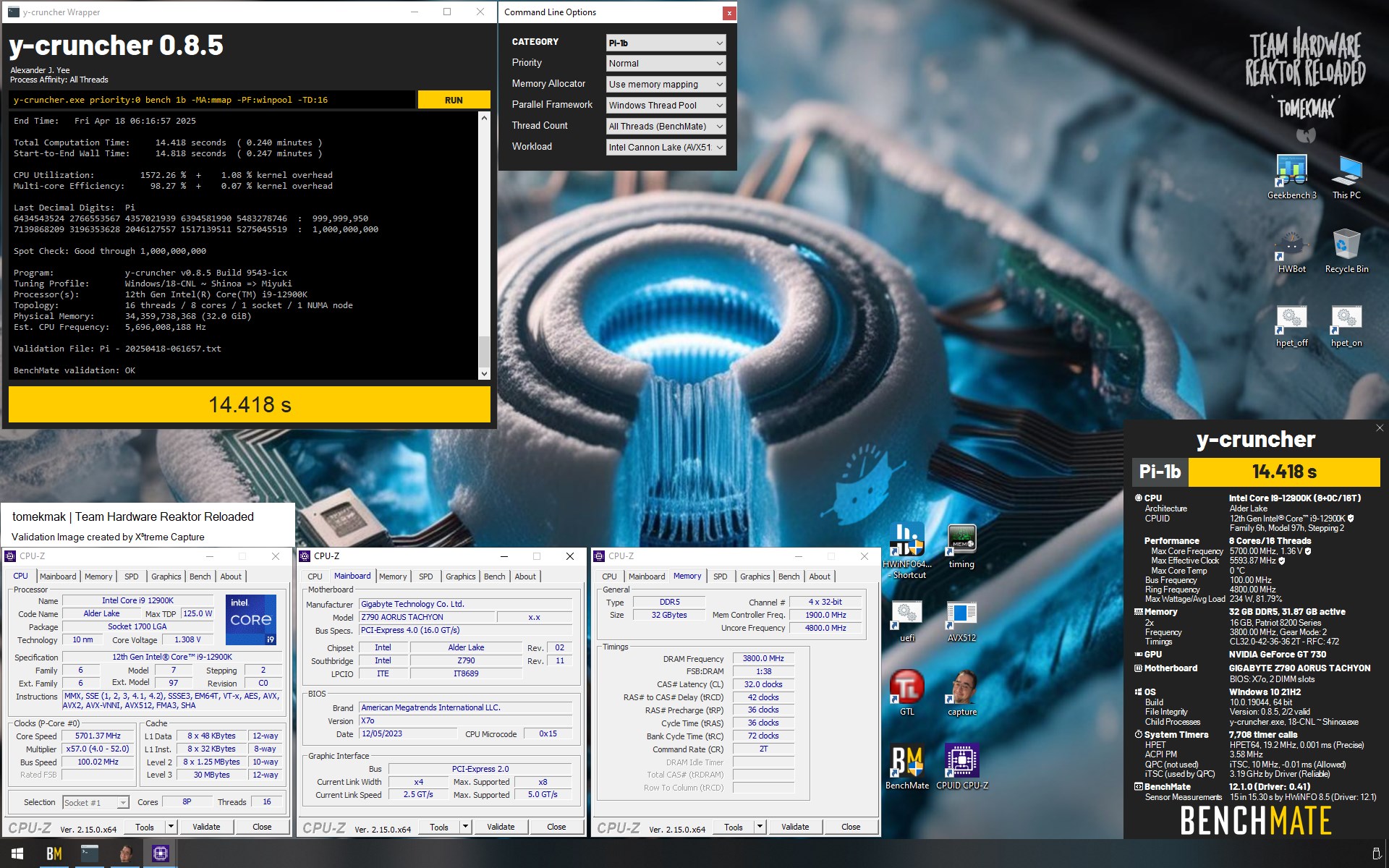
Task: Open the Windows Start menu
Action: pyautogui.click(x=17, y=854)
